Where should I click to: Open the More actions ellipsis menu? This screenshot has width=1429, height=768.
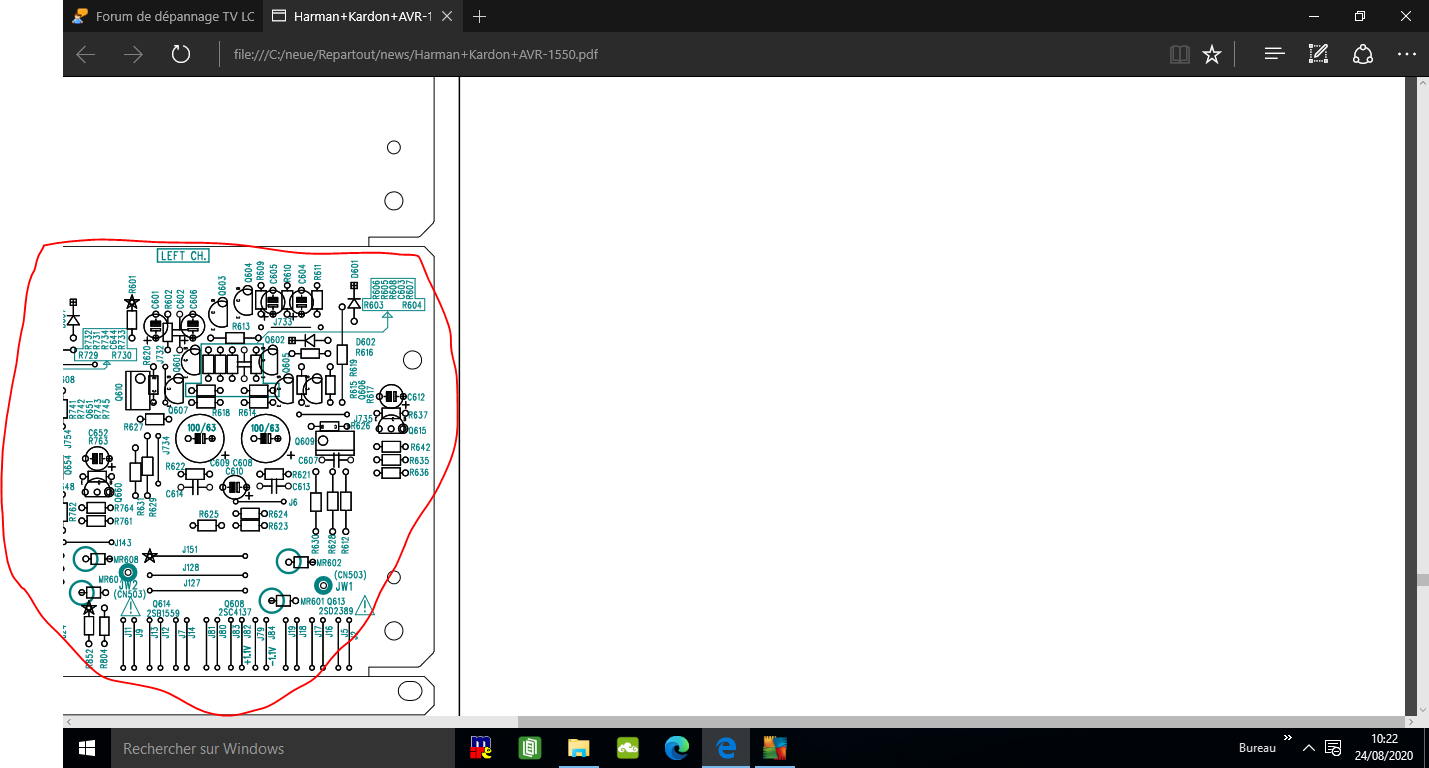pos(1406,54)
